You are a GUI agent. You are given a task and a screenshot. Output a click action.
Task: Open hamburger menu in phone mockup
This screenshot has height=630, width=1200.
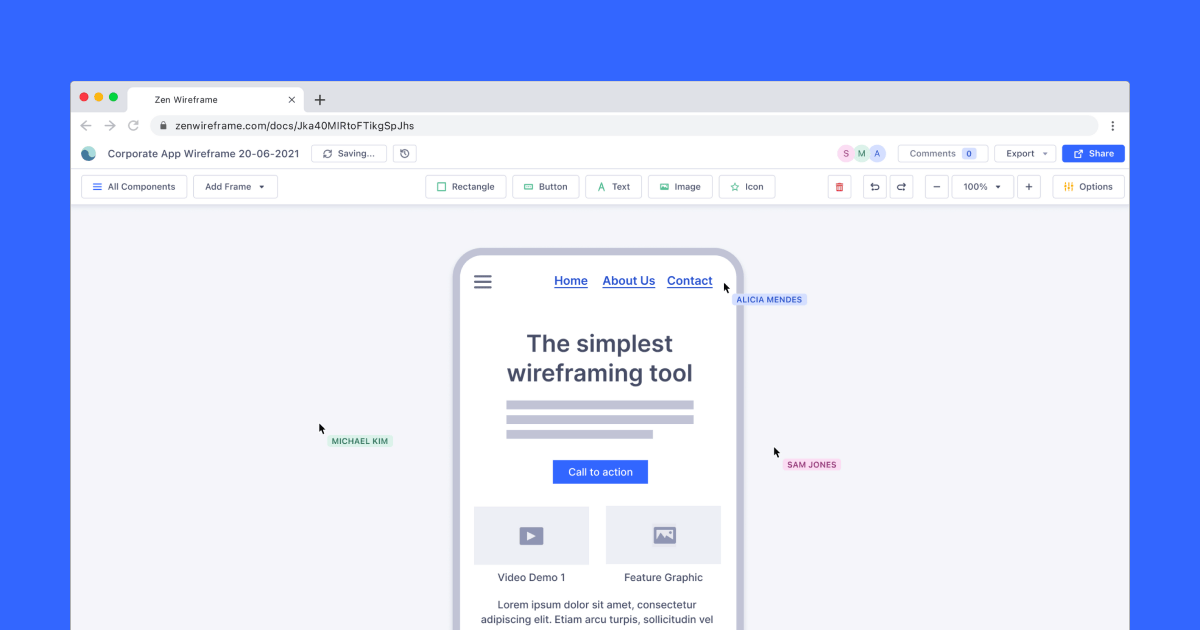coord(483,282)
